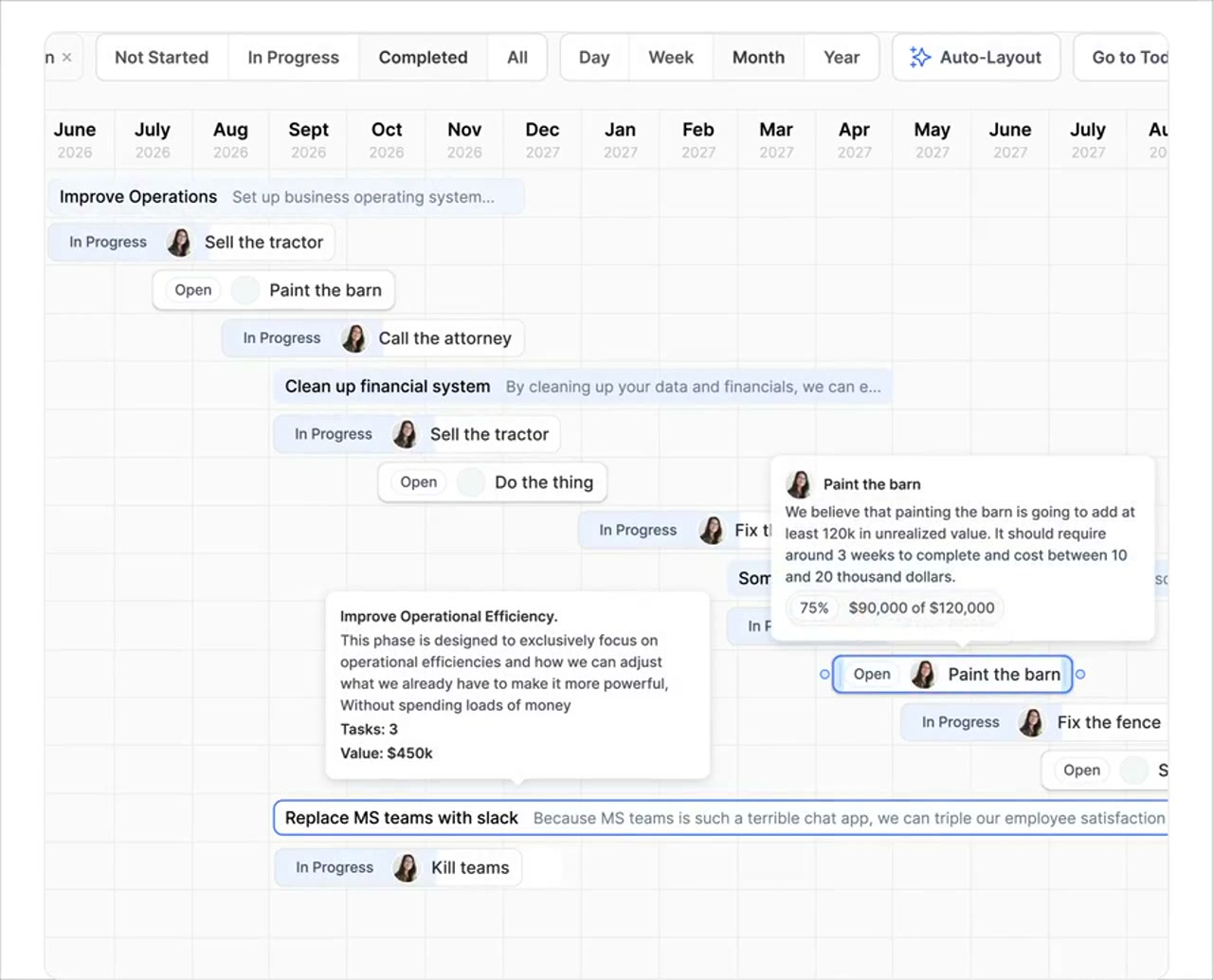This screenshot has height=980, width=1213.
Task: Click Open badge on selected Paint the barn bar
Action: (872, 675)
